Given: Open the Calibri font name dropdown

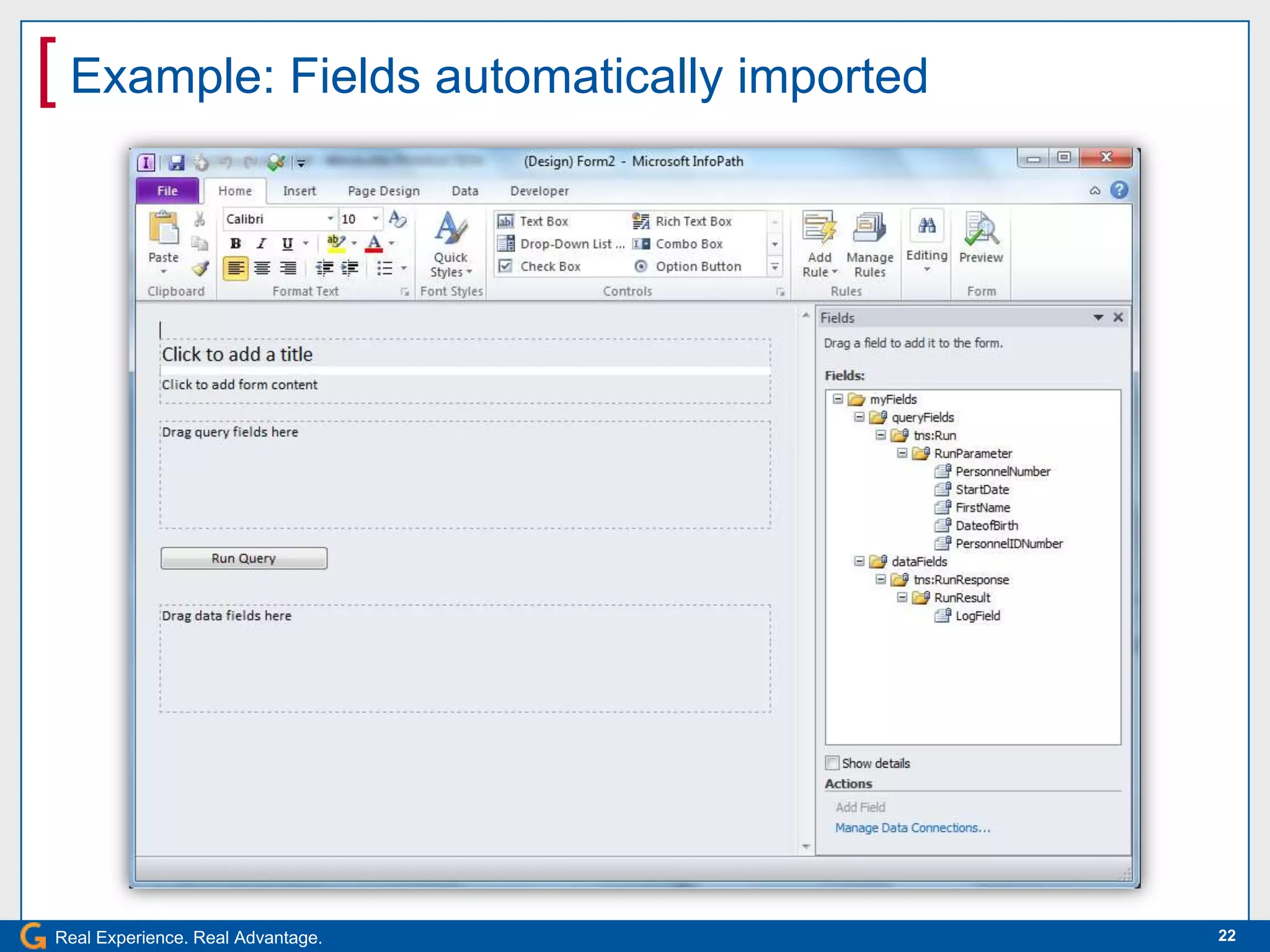Looking at the screenshot, I should coord(330,219).
